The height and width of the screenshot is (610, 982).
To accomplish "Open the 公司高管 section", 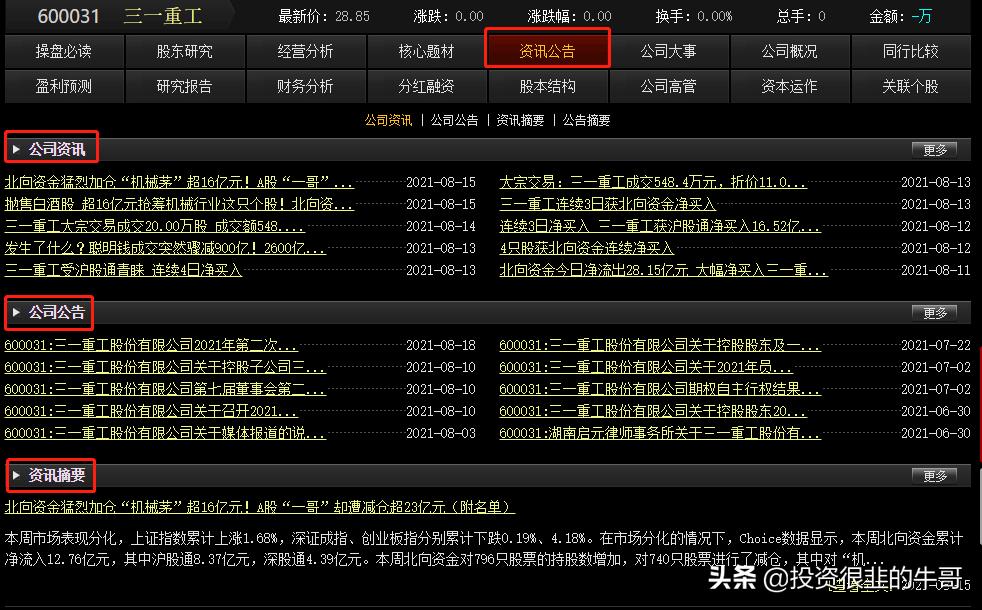I will 671,87.
